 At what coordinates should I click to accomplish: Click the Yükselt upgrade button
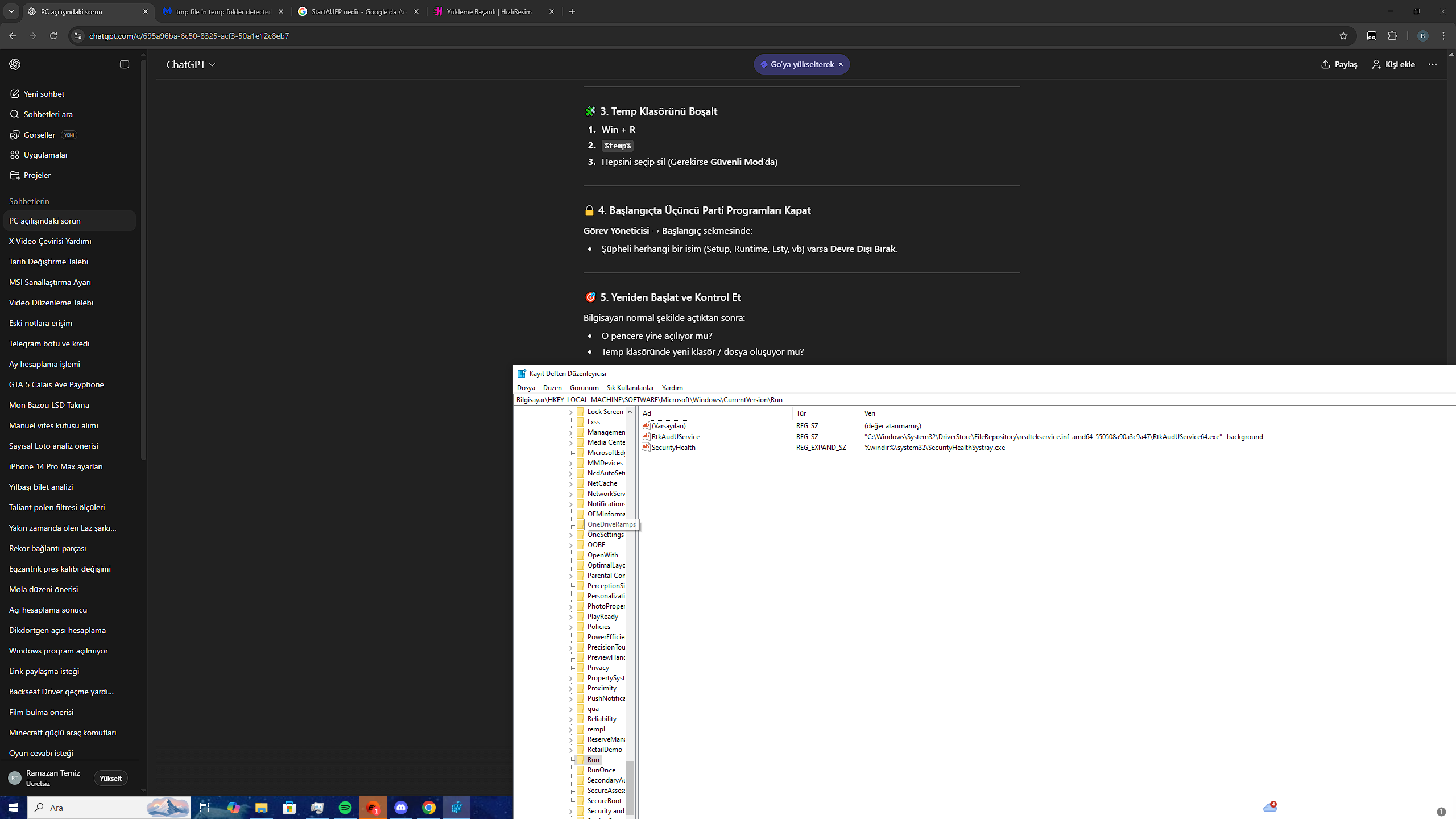point(110,778)
